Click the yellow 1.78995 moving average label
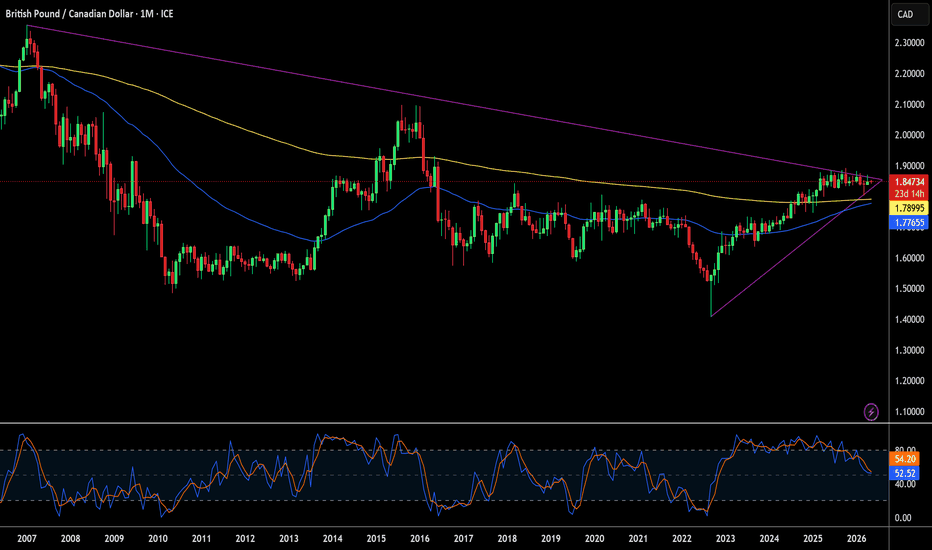Viewport: 932px width, 550px height. tap(909, 208)
